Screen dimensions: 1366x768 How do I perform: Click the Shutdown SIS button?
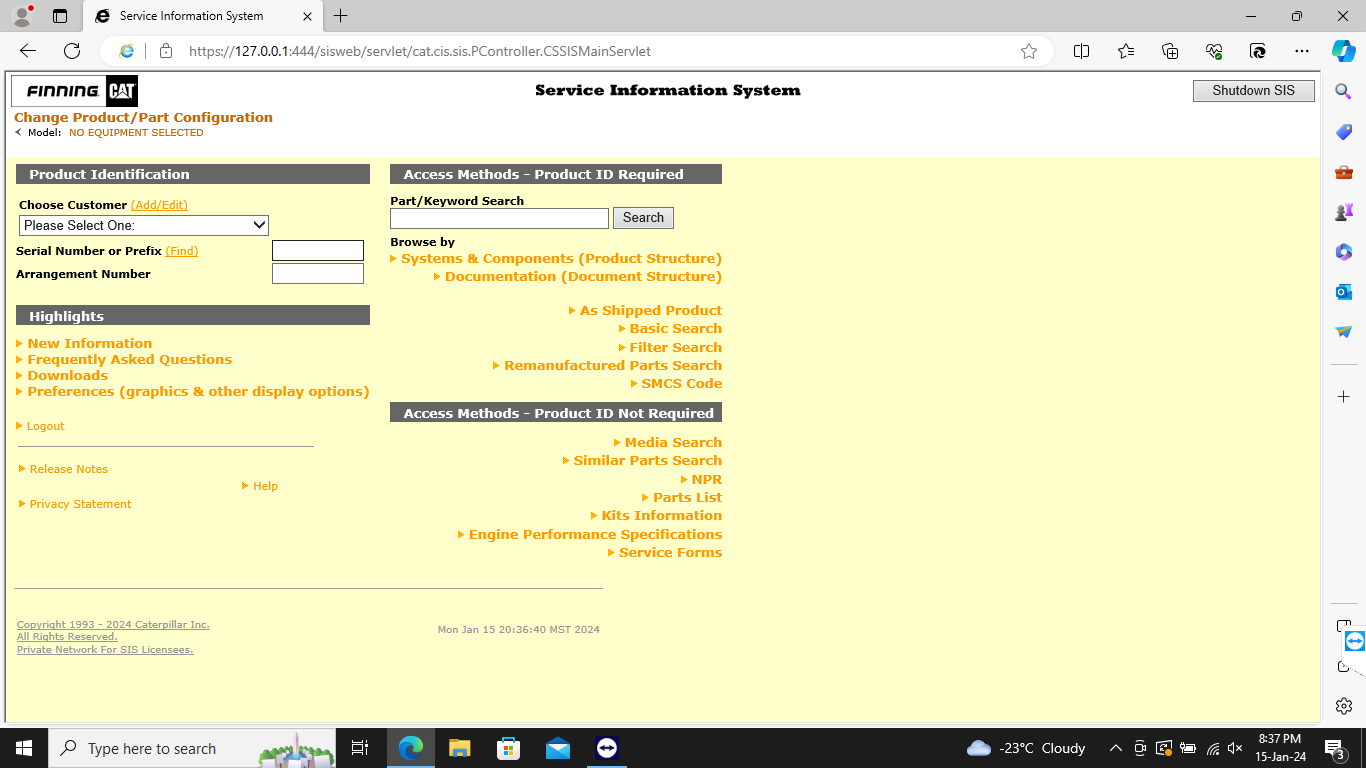1254,90
